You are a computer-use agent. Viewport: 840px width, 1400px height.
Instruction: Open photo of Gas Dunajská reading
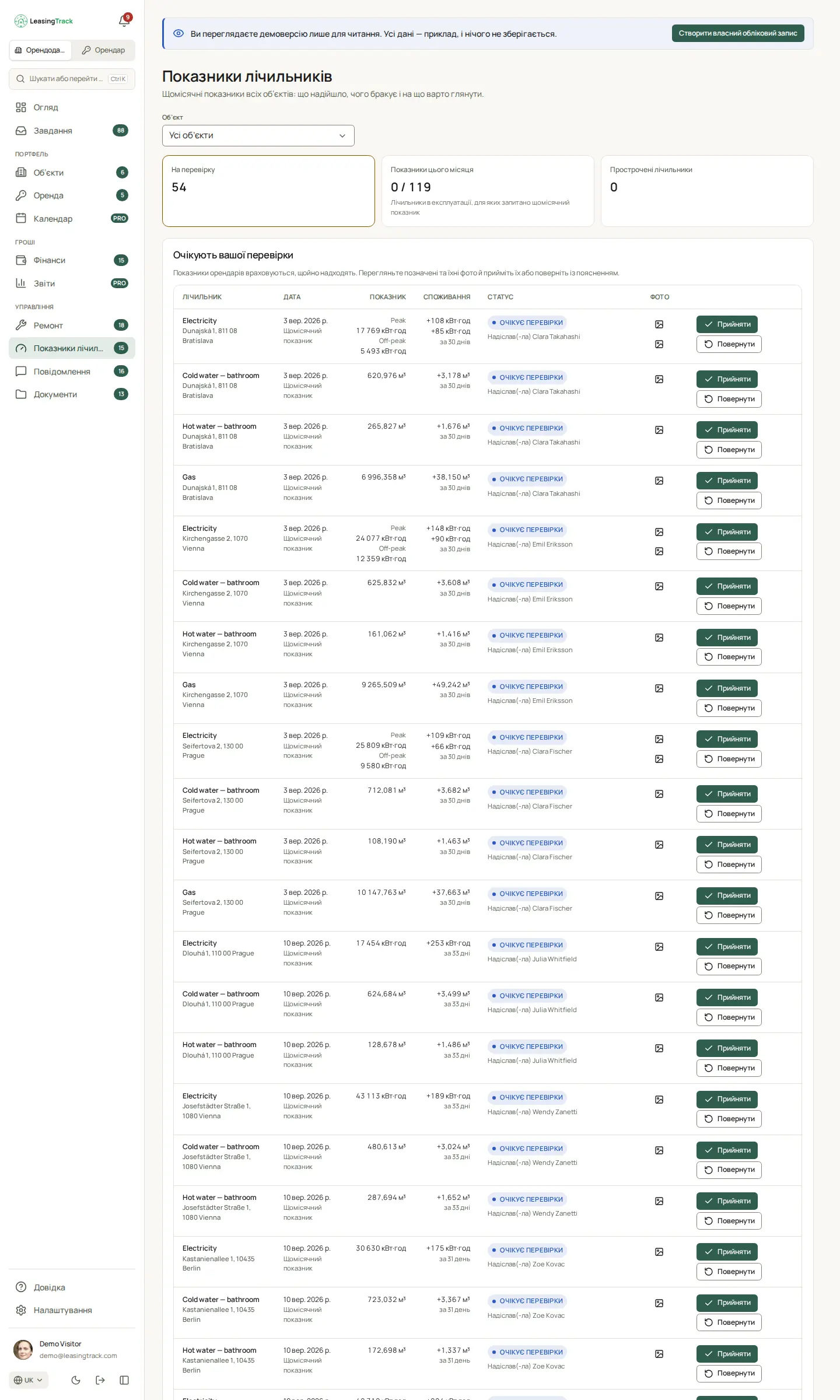click(659, 481)
